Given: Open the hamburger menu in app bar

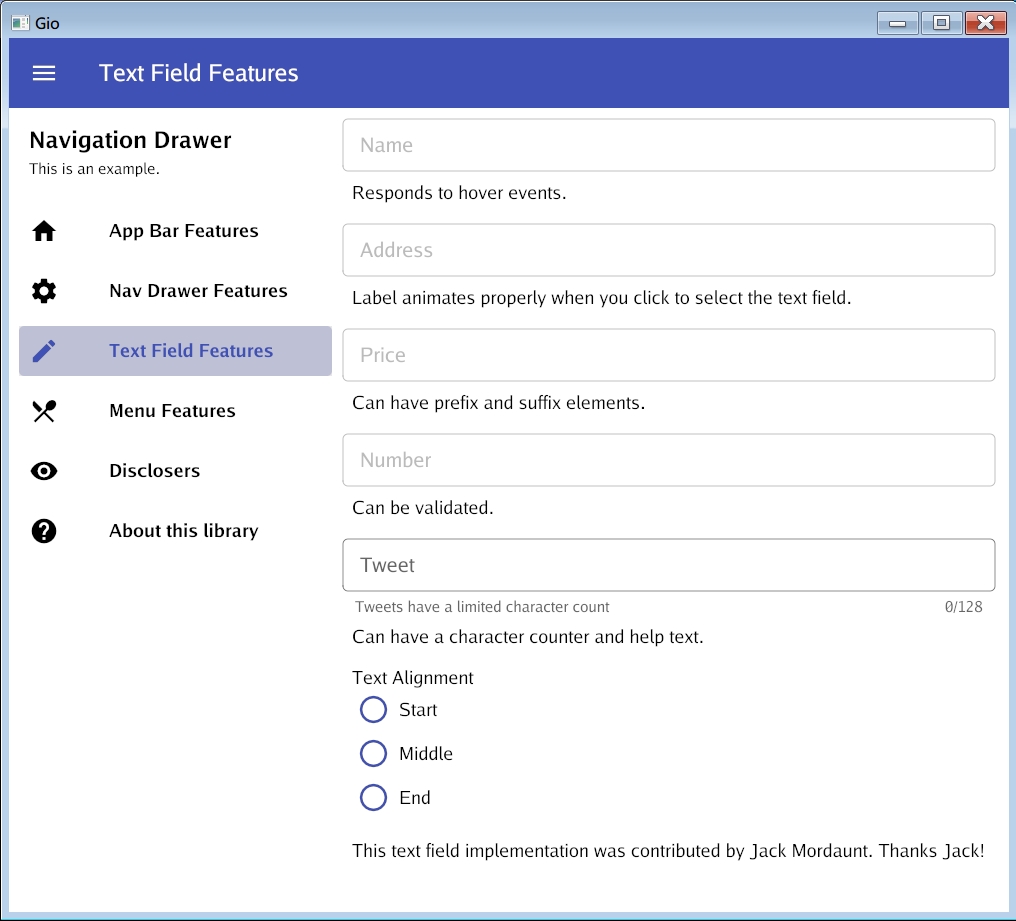Looking at the screenshot, I should (x=44, y=73).
